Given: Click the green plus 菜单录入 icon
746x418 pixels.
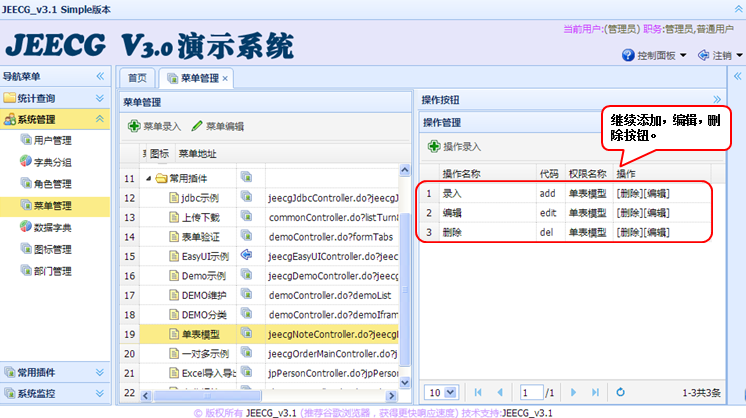Looking at the screenshot, I should pos(134,126).
